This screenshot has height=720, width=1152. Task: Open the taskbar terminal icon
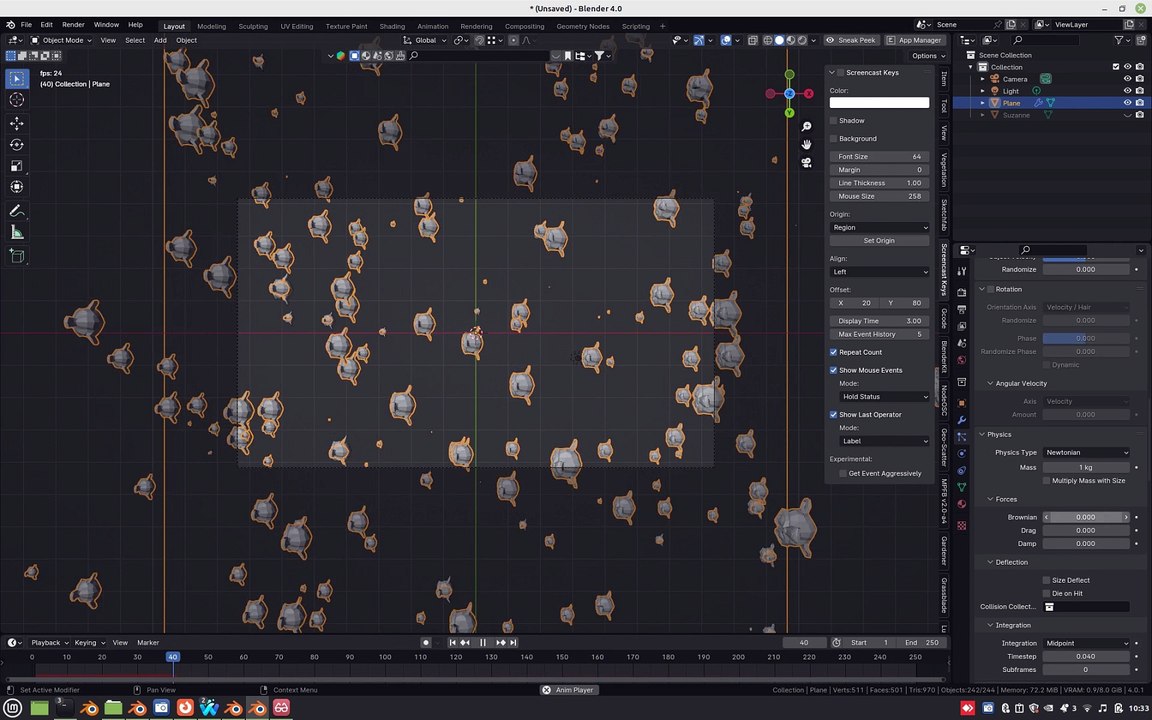click(64, 708)
